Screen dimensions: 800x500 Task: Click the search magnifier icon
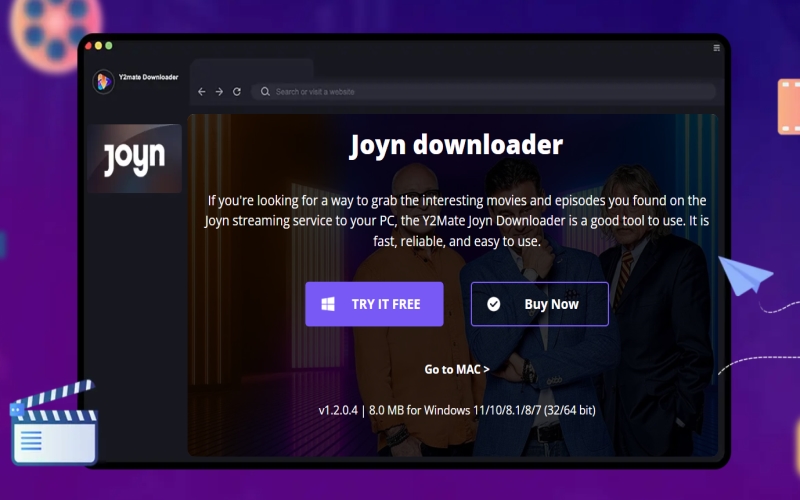(265, 92)
